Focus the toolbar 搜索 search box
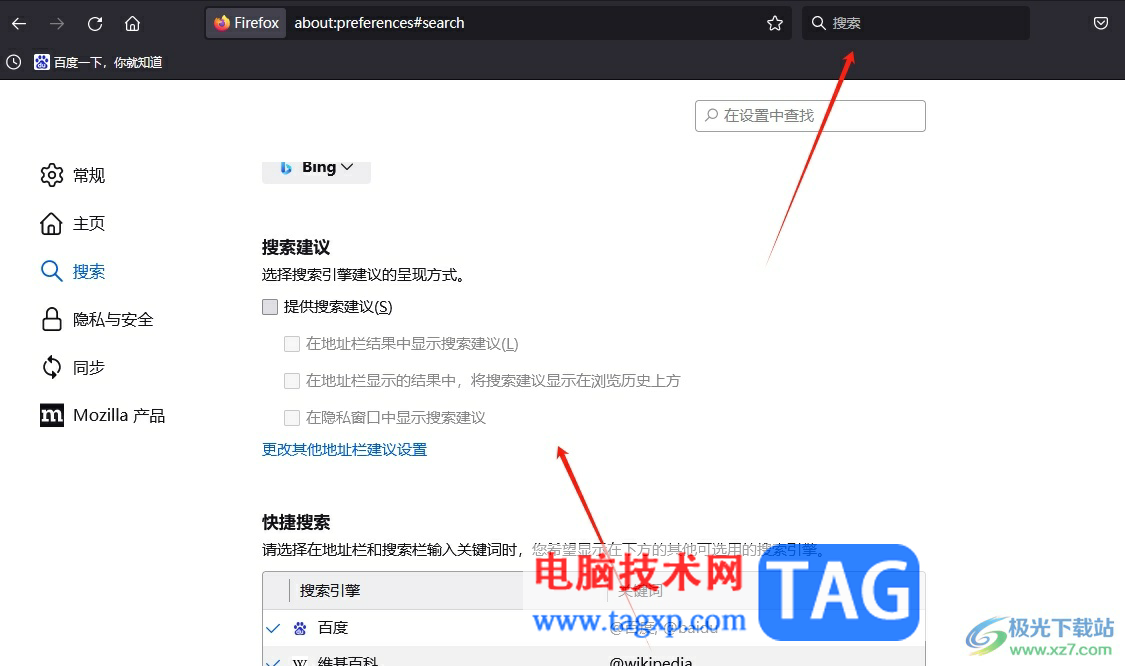 pos(915,23)
